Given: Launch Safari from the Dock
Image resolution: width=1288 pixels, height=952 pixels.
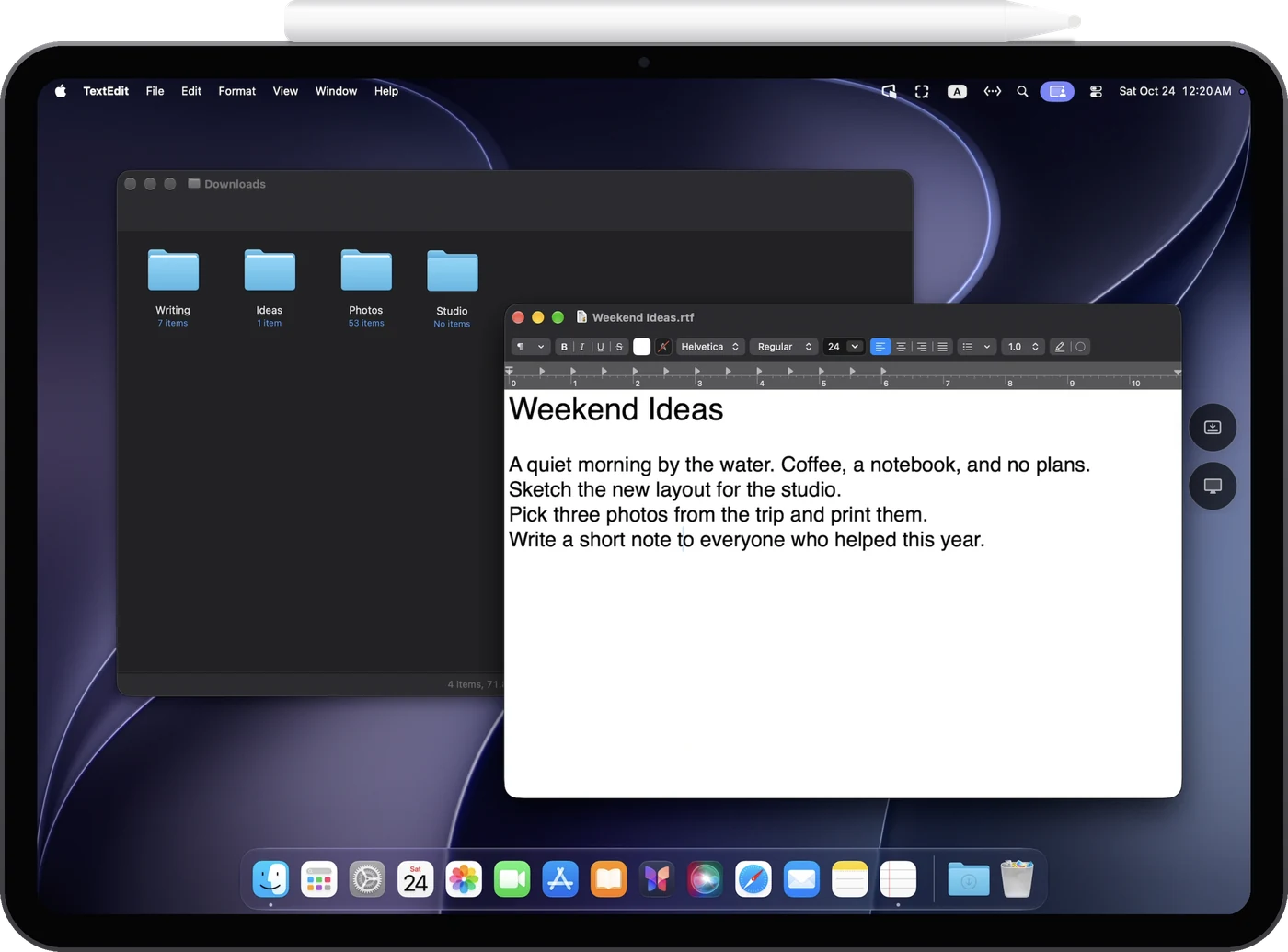Looking at the screenshot, I should (753, 879).
